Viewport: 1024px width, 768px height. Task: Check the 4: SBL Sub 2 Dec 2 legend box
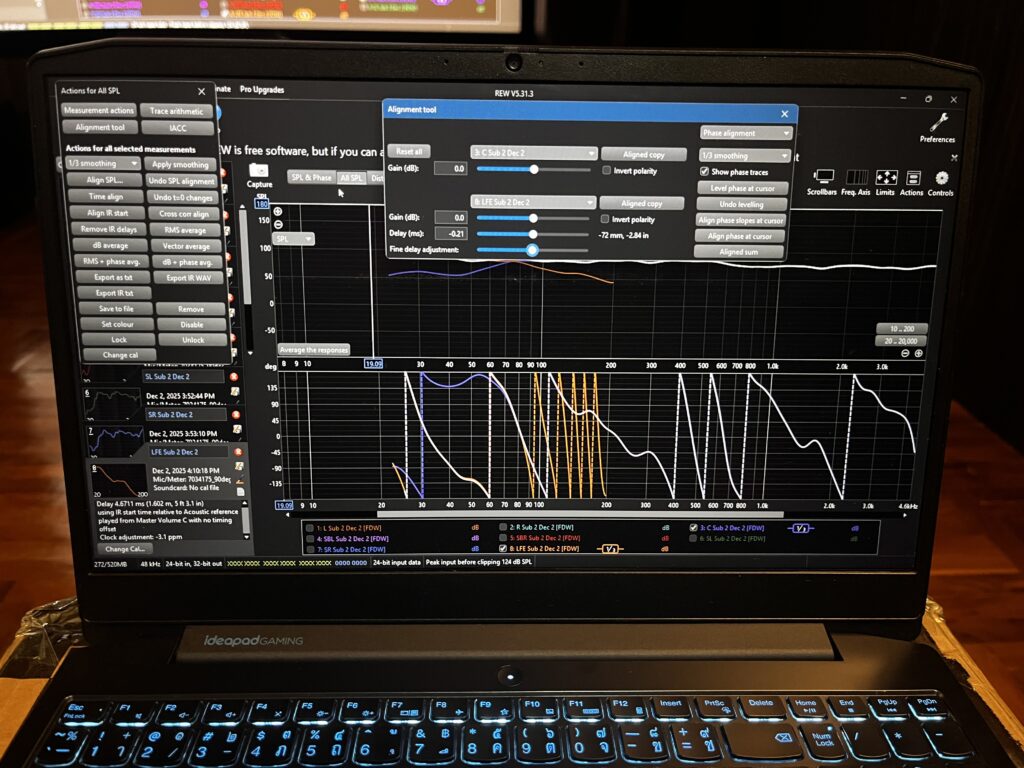click(310, 539)
